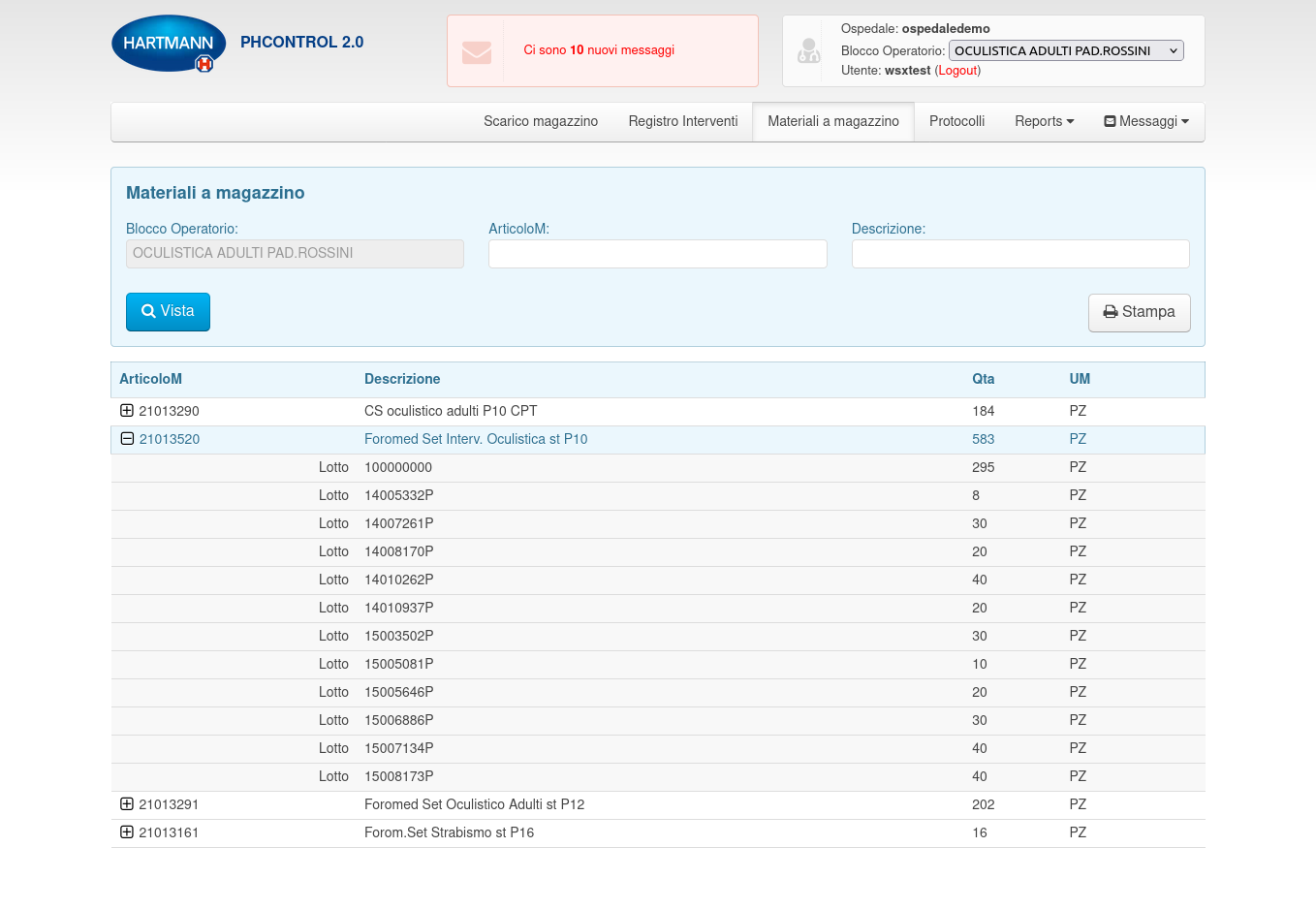Click the PHCONTROL 2.0 title
Viewport: 1316px width, 910px height.
pyautogui.click(x=301, y=43)
